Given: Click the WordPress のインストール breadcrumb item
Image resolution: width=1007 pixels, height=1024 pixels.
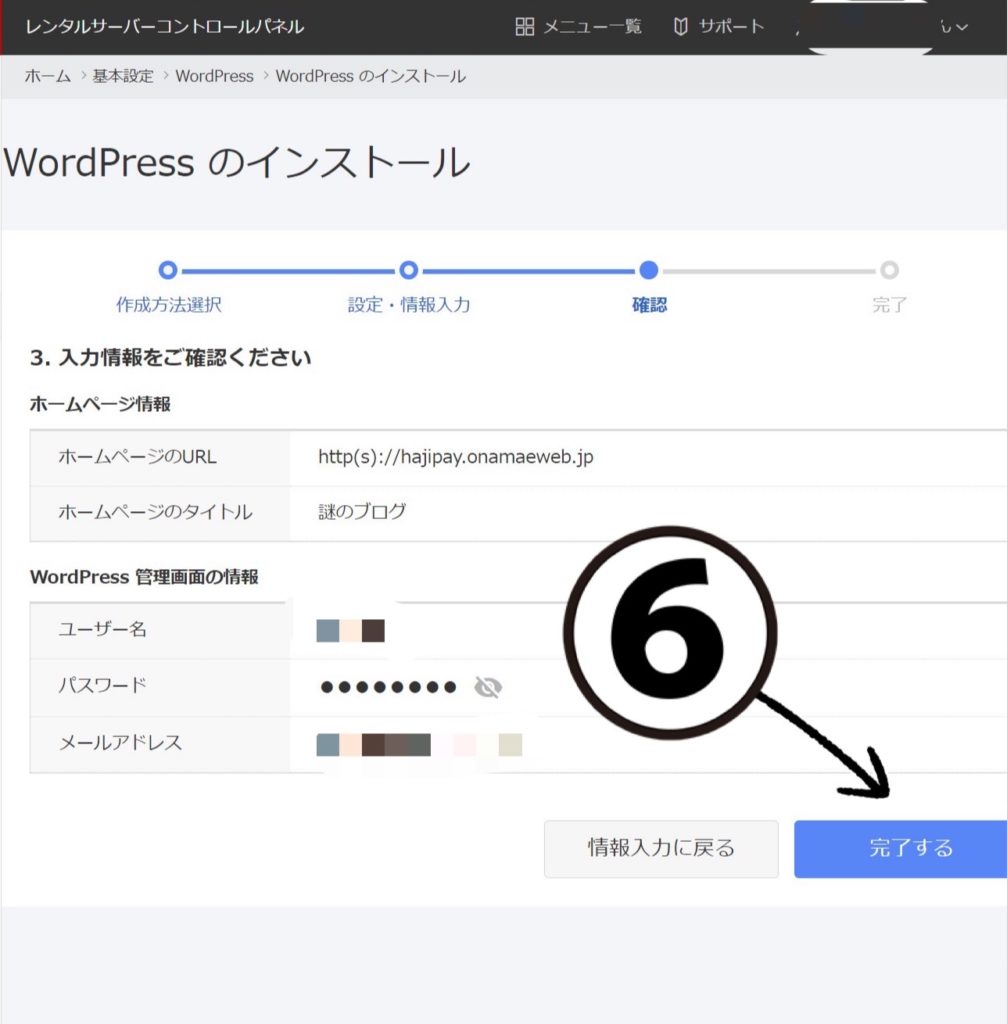Looking at the screenshot, I should [370, 76].
